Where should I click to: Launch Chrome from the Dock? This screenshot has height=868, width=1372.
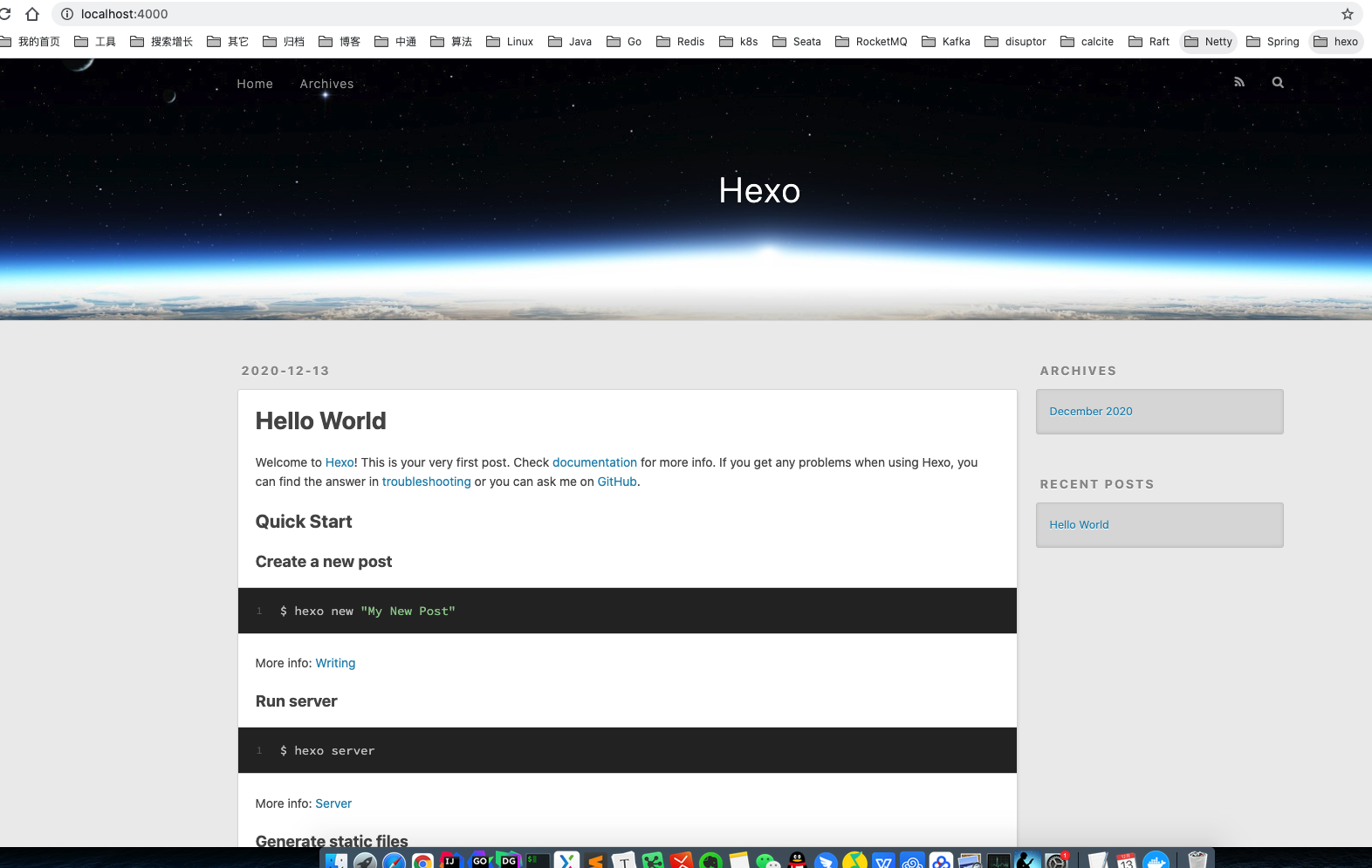coord(422,860)
